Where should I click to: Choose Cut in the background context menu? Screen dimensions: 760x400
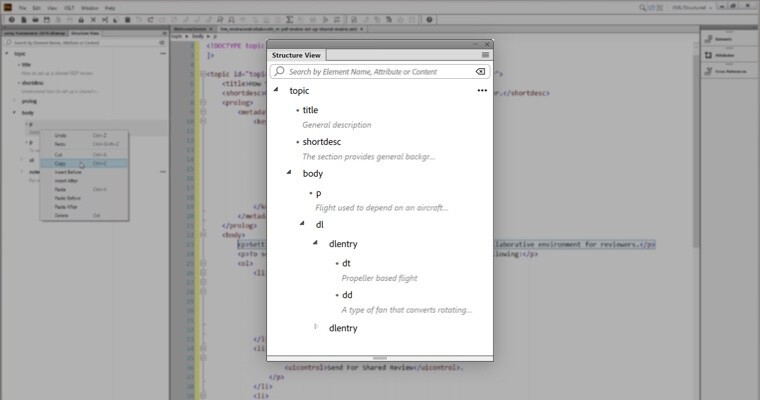84,155
